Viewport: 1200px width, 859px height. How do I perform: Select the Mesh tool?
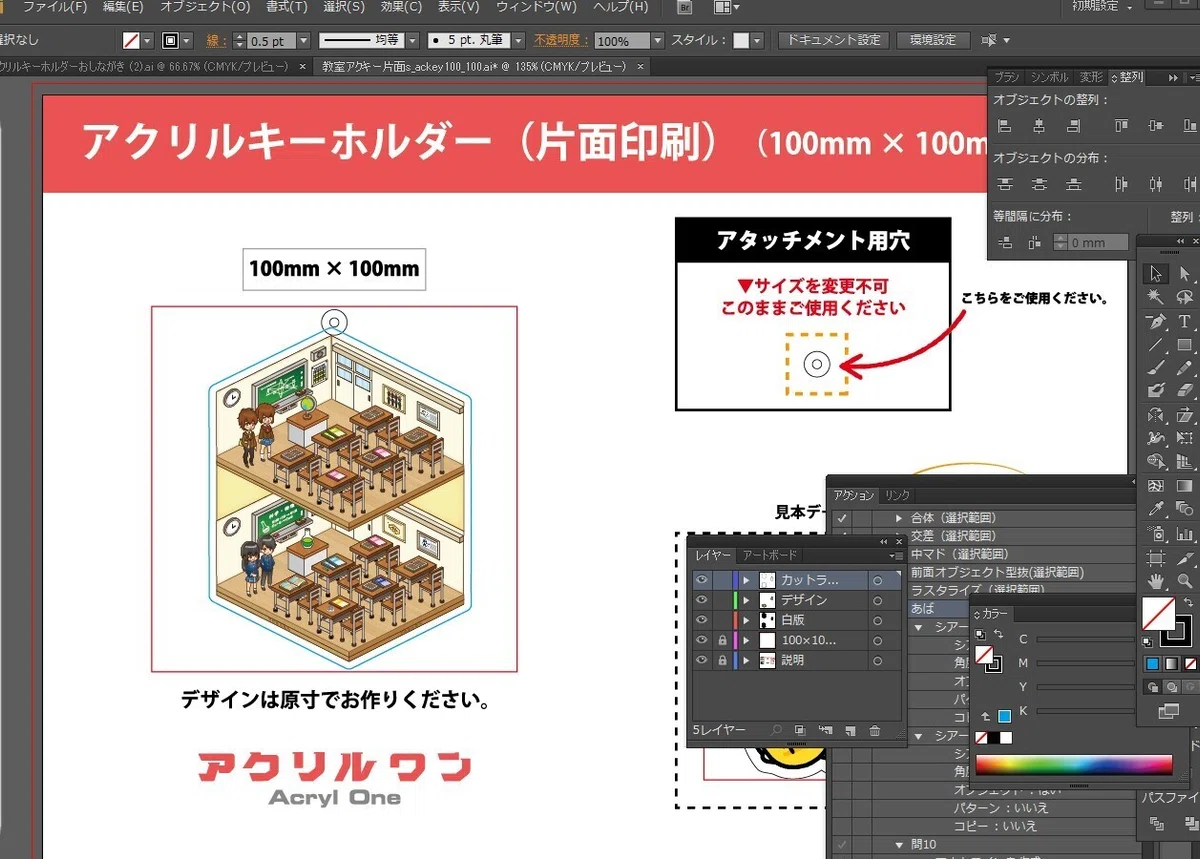(1156, 486)
